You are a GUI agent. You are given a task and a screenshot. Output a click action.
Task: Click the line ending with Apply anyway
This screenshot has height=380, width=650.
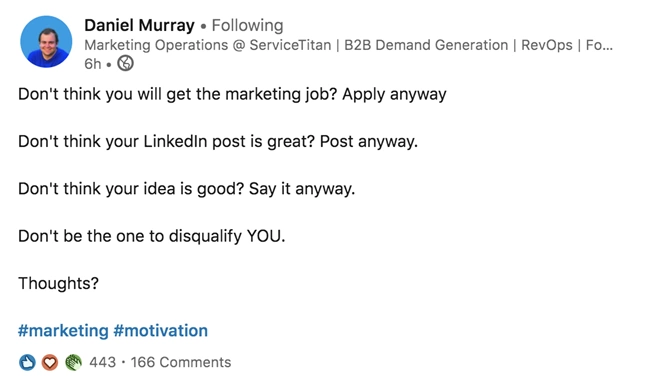232,94
